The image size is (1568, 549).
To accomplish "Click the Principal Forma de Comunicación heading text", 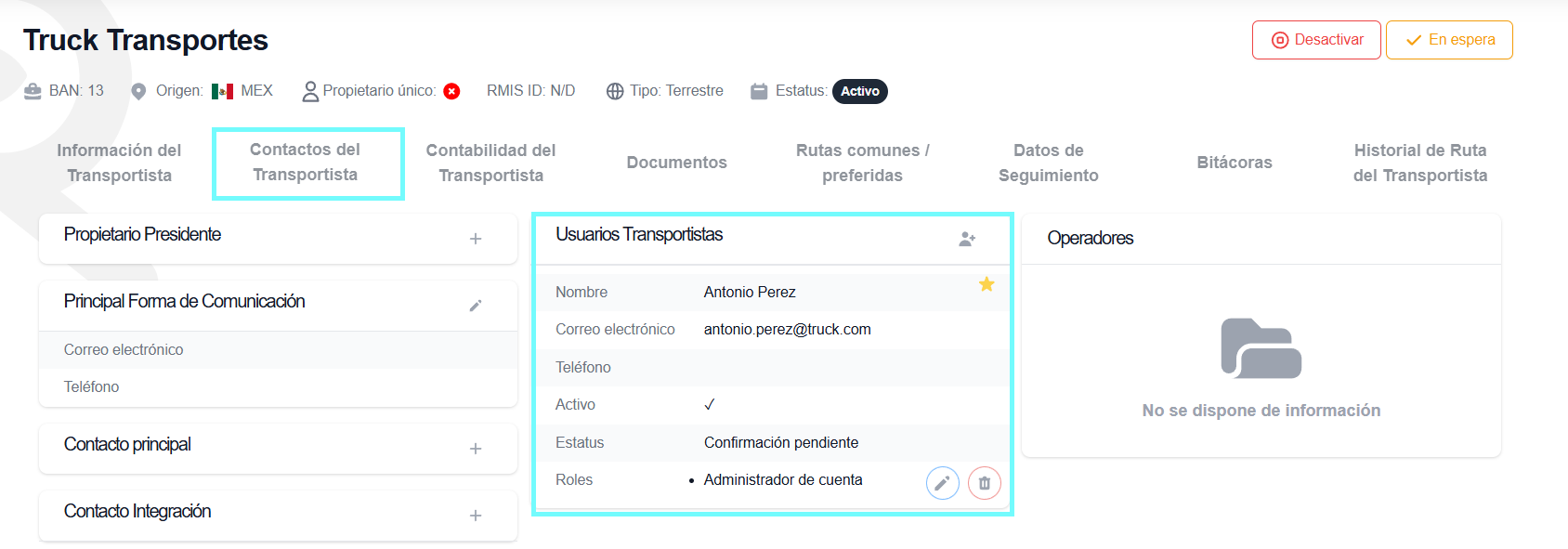I will click(184, 301).
